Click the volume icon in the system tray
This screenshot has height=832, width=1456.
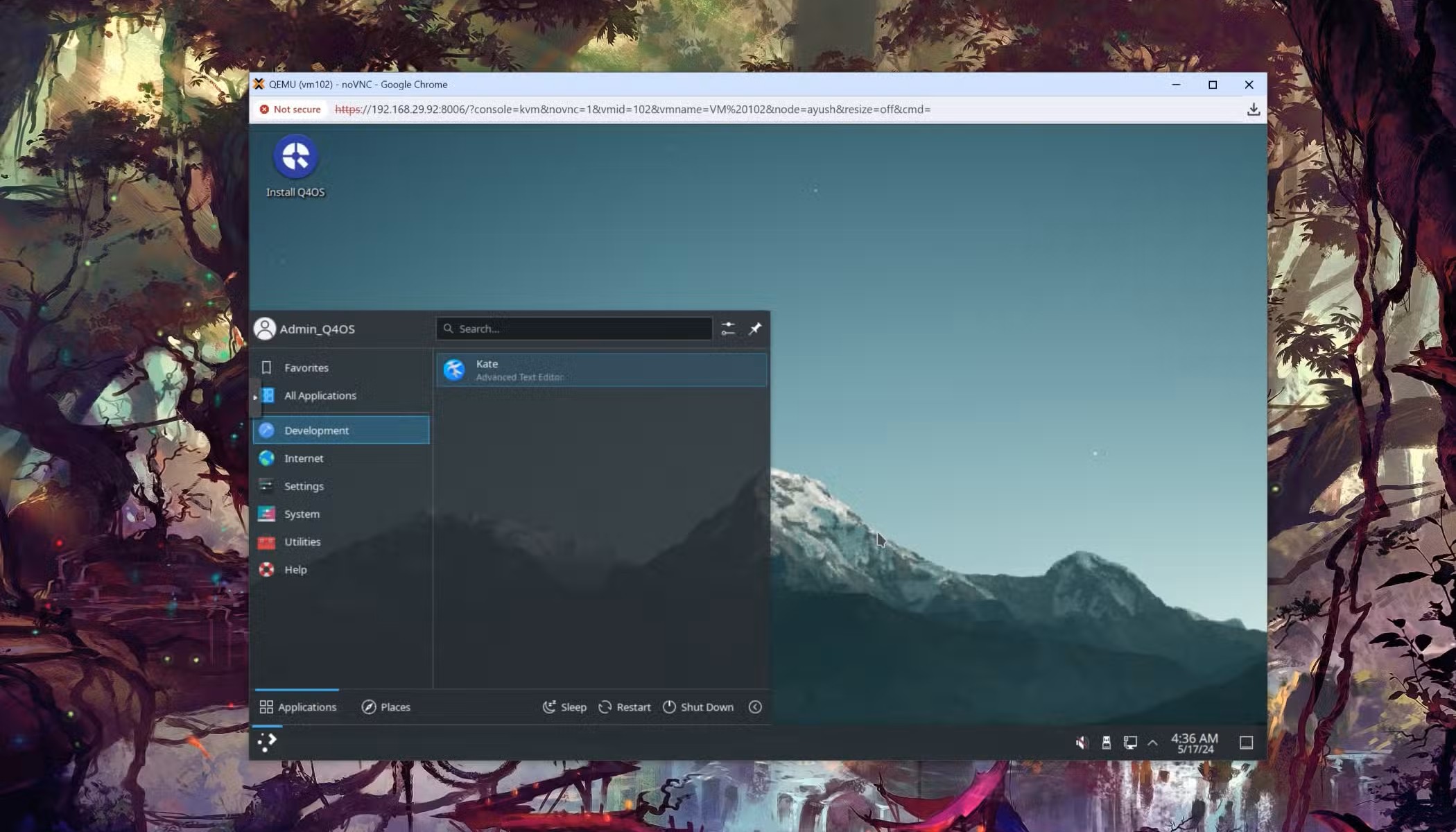[1081, 743]
